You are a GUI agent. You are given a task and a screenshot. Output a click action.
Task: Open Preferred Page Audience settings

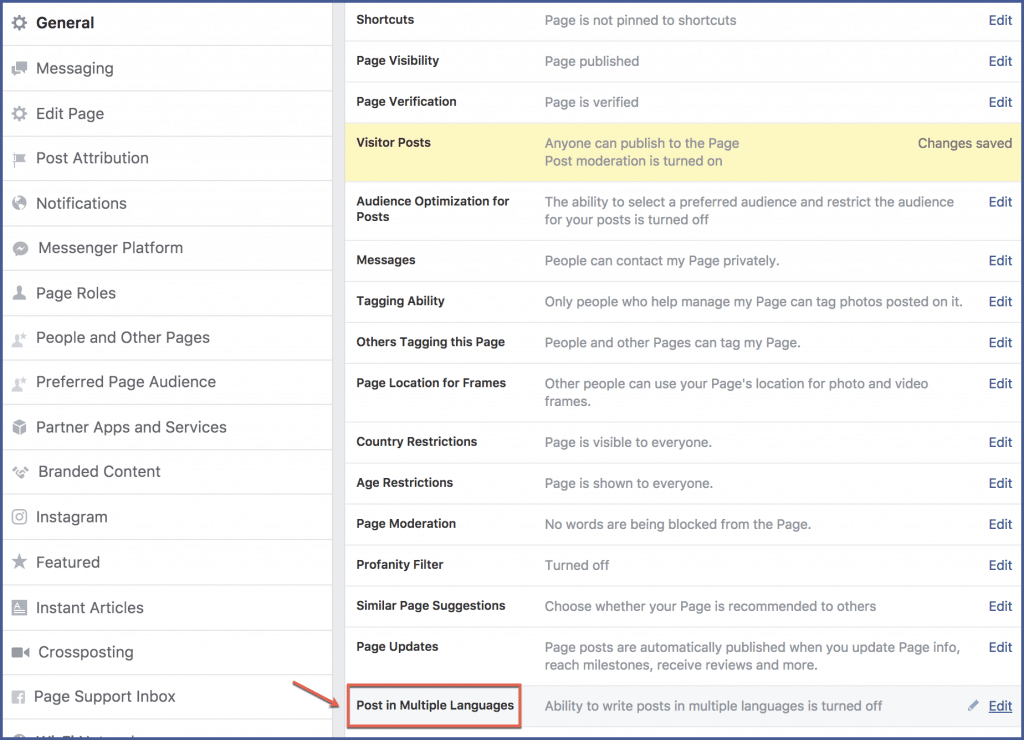coord(125,382)
